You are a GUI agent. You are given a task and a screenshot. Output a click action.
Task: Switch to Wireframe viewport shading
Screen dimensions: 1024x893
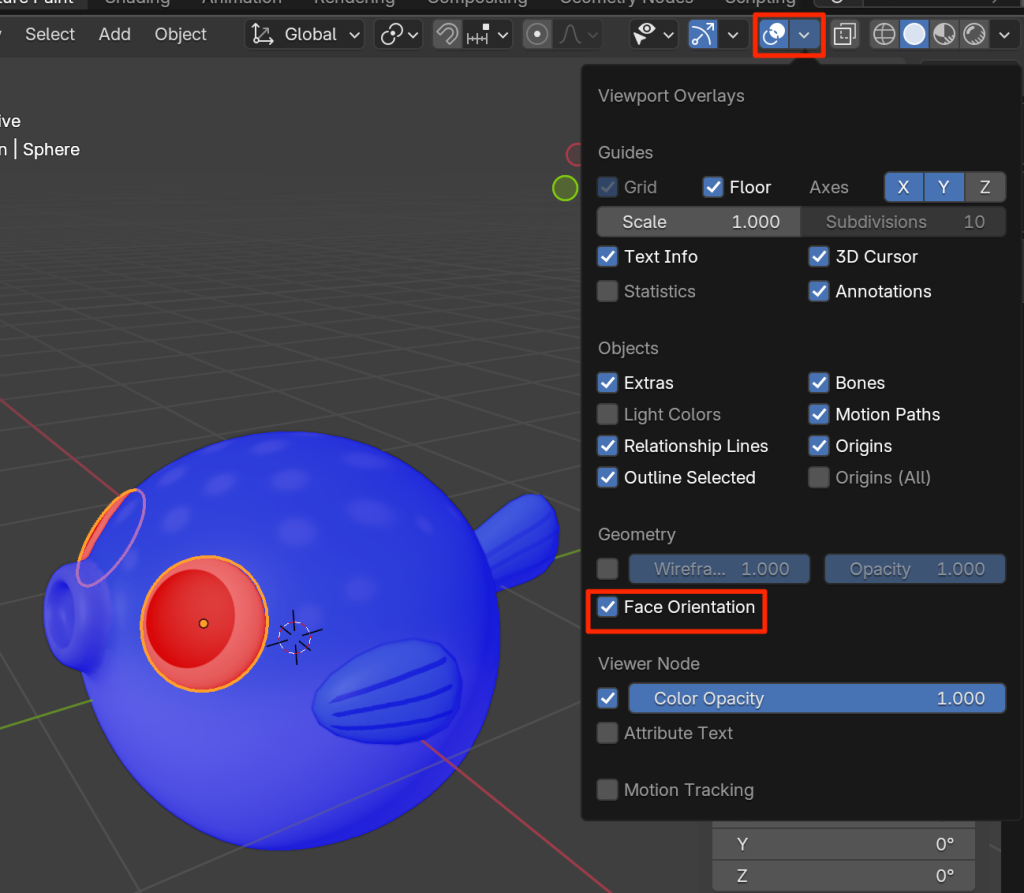pyautogui.click(x=884, y=35)
